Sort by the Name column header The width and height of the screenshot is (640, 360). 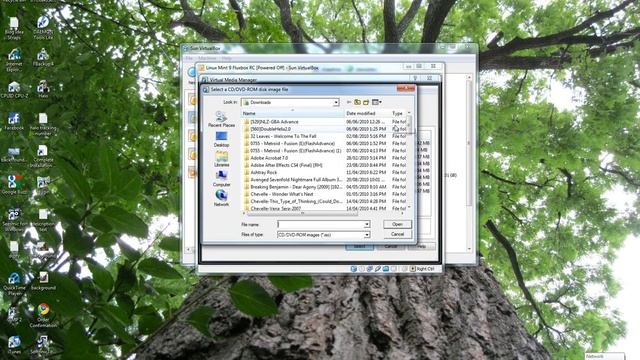pyautogui.click(x=293, y=113)
